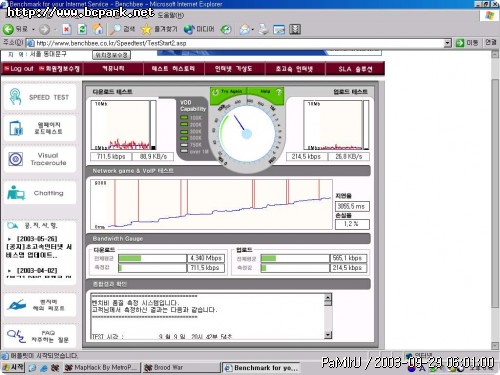Image resolution: width=500 pixels, height=375 pixels.
Task: Expand the address bar dropdown arrow
Action: pos(447,43)
